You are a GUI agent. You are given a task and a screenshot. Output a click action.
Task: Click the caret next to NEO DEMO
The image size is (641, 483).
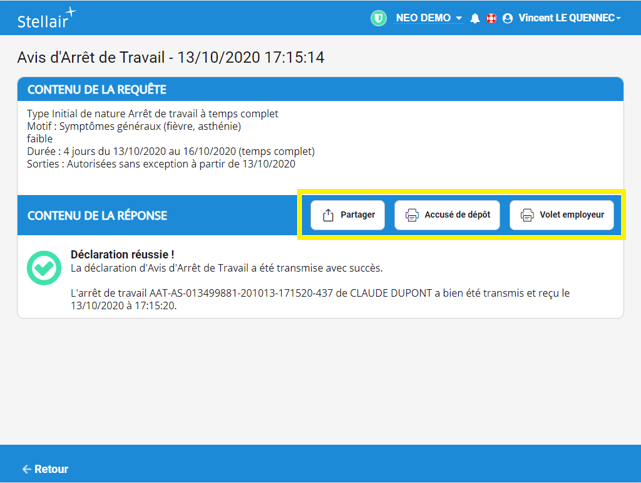(459, 18)
